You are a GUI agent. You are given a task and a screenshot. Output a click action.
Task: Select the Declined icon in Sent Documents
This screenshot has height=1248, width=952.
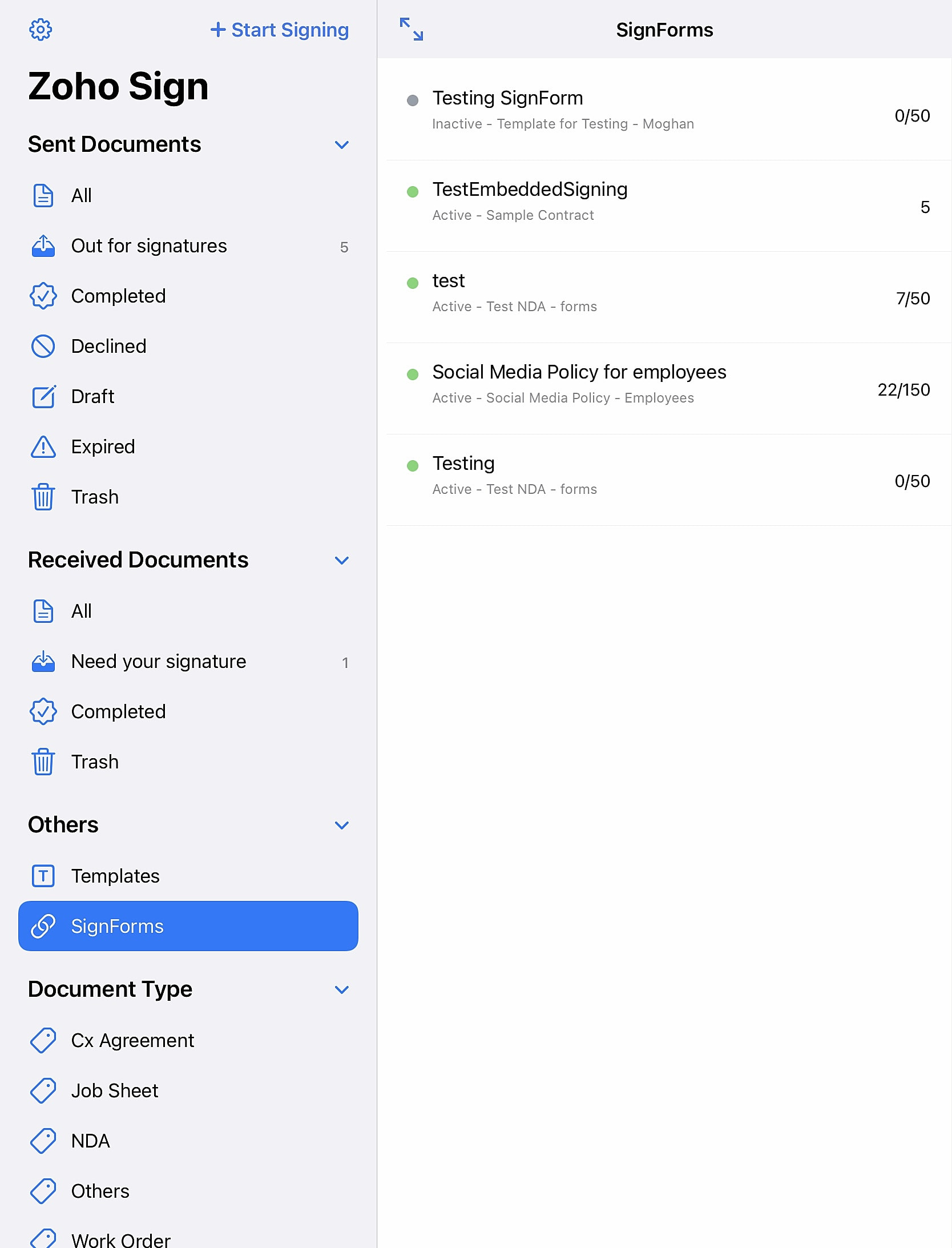[43, 347]
